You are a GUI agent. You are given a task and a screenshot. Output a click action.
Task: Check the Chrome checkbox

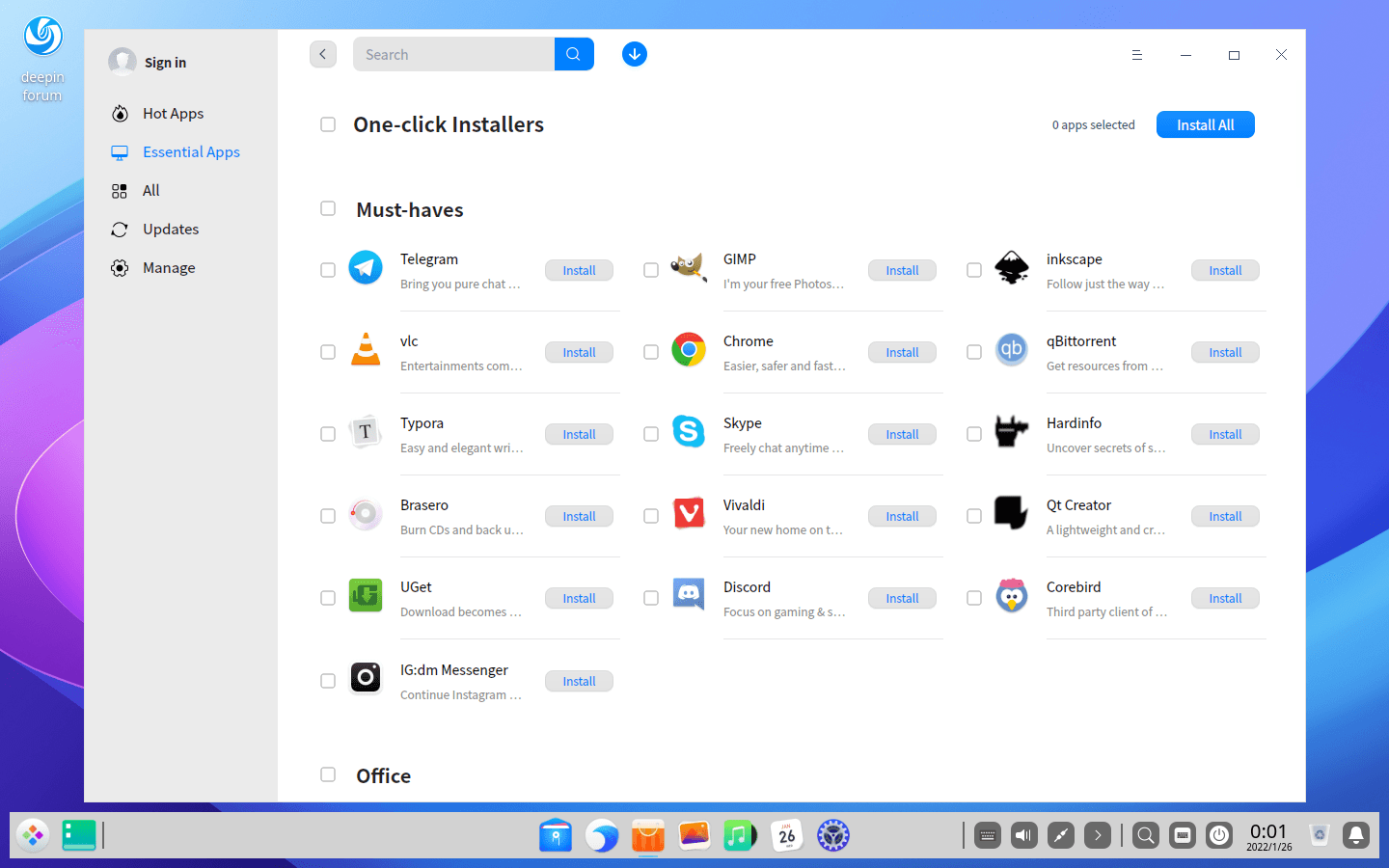point(651,352)
